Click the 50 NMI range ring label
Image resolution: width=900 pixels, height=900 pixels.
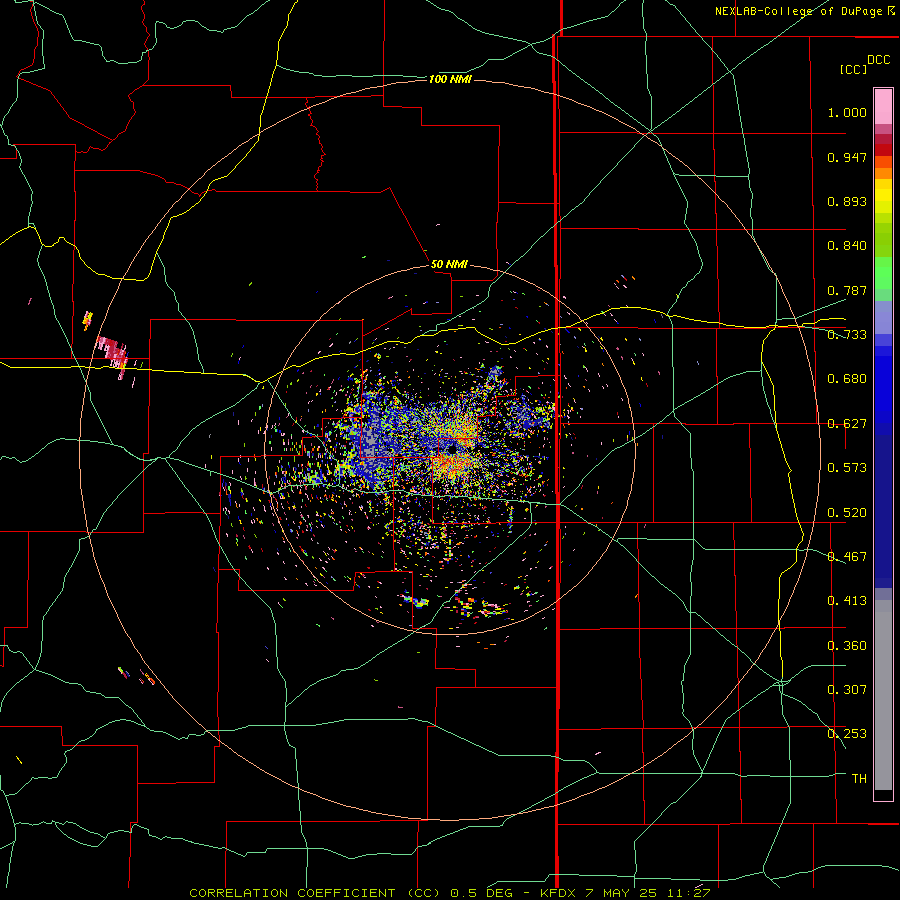[449, 264]
